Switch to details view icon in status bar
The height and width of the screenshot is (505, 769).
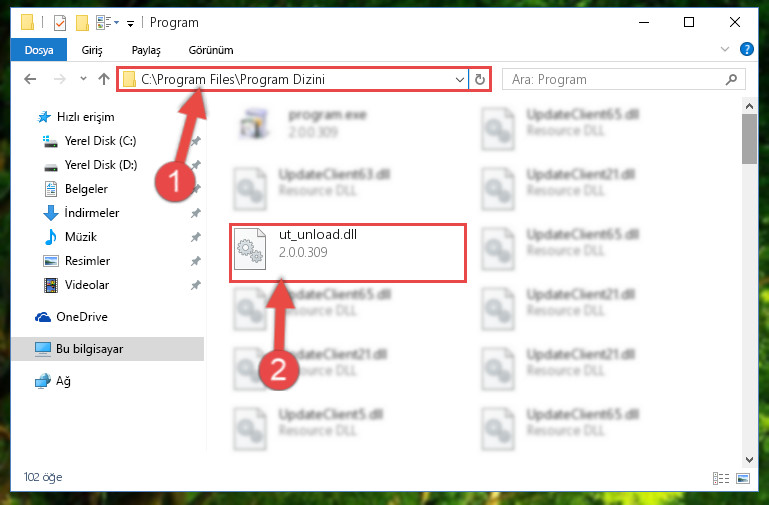720,478
